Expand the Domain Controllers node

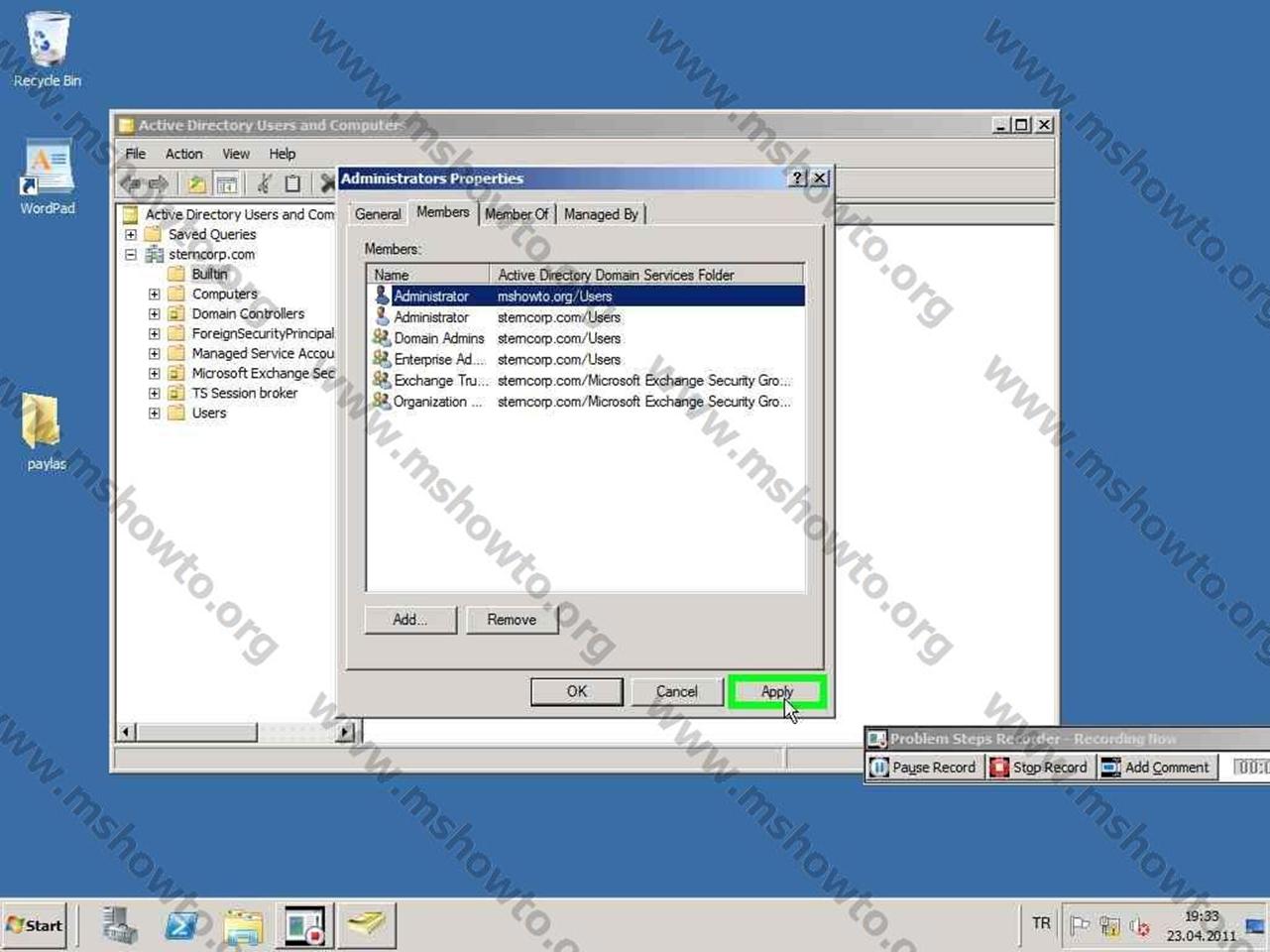click(154, 314)
